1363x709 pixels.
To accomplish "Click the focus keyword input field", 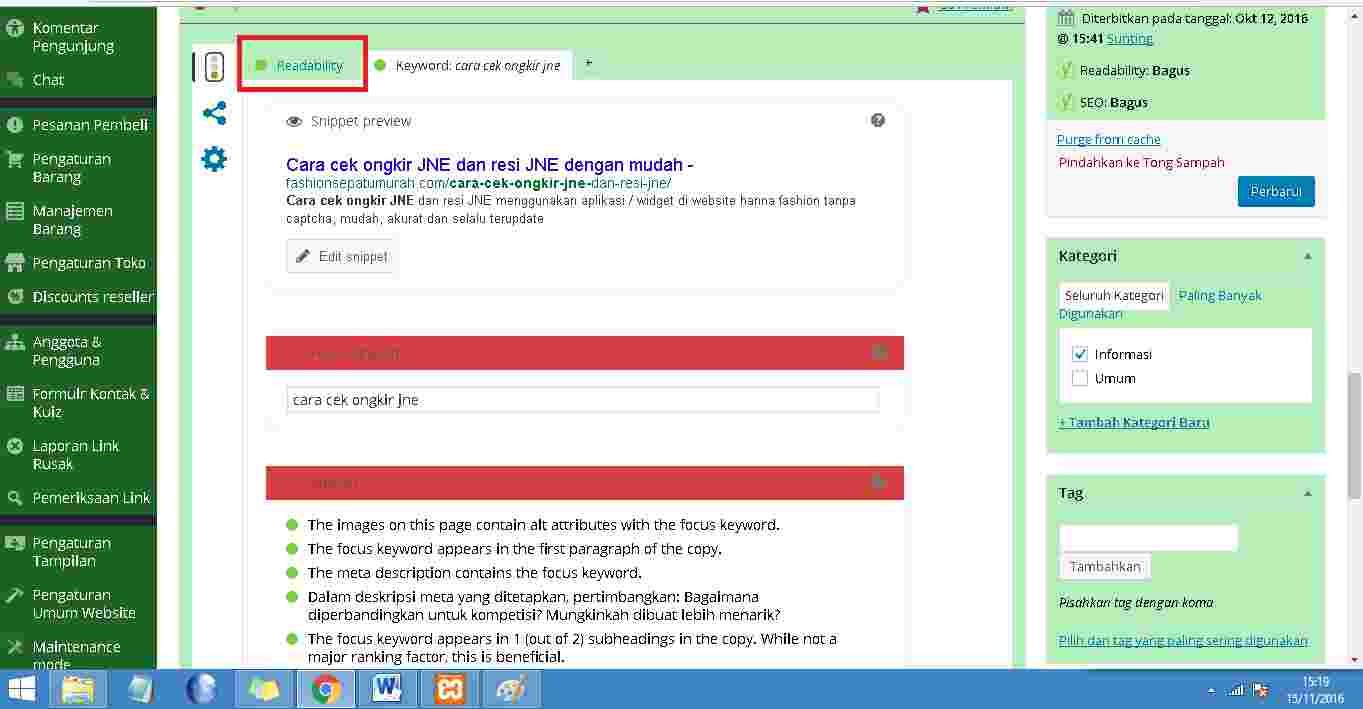I will tap(582, 400).
